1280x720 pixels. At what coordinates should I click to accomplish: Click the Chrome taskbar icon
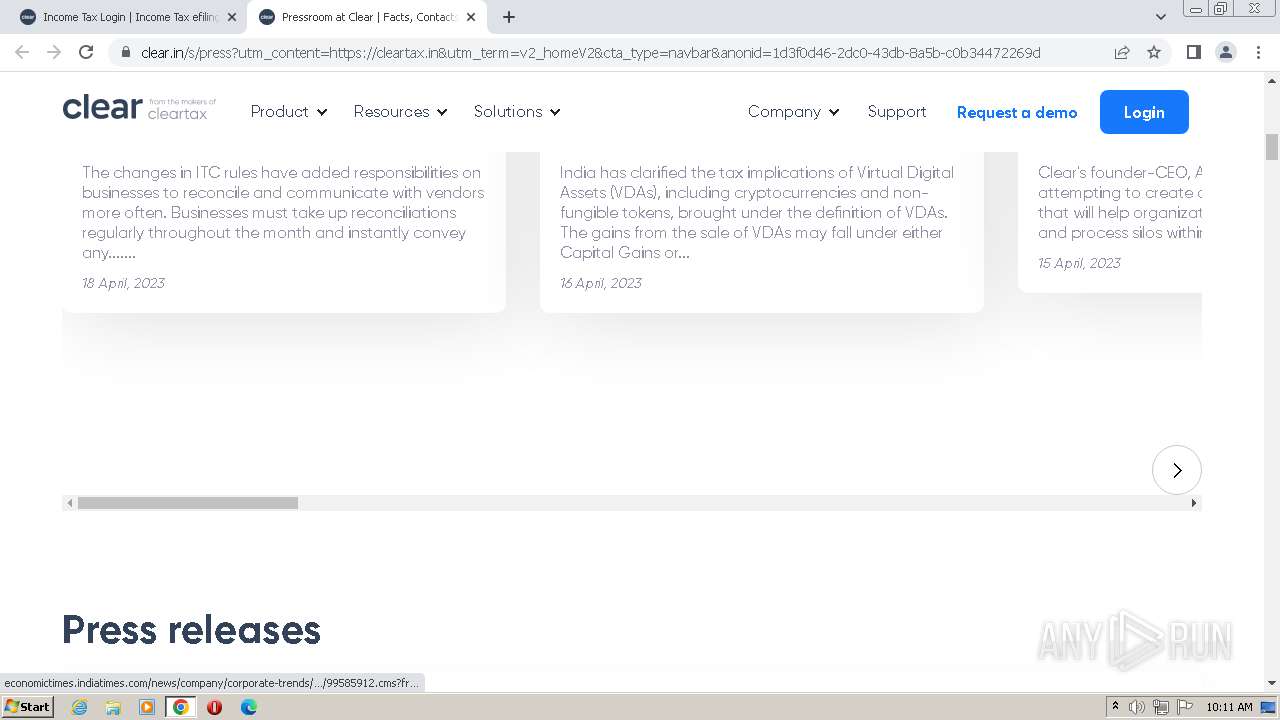(x=181, y=707)
